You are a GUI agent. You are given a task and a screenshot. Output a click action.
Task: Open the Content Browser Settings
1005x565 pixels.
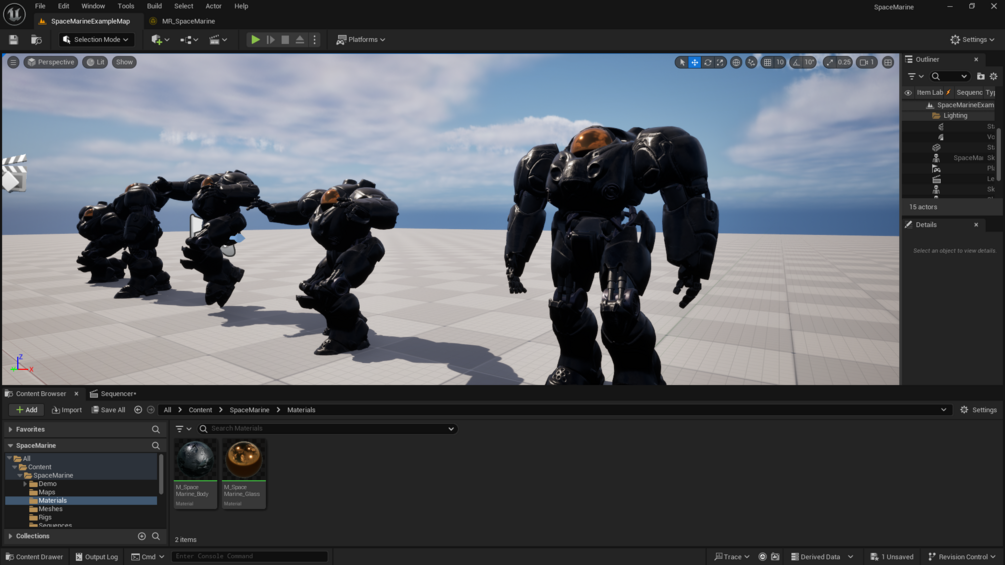pyautogui.click(x=978, y=410)
